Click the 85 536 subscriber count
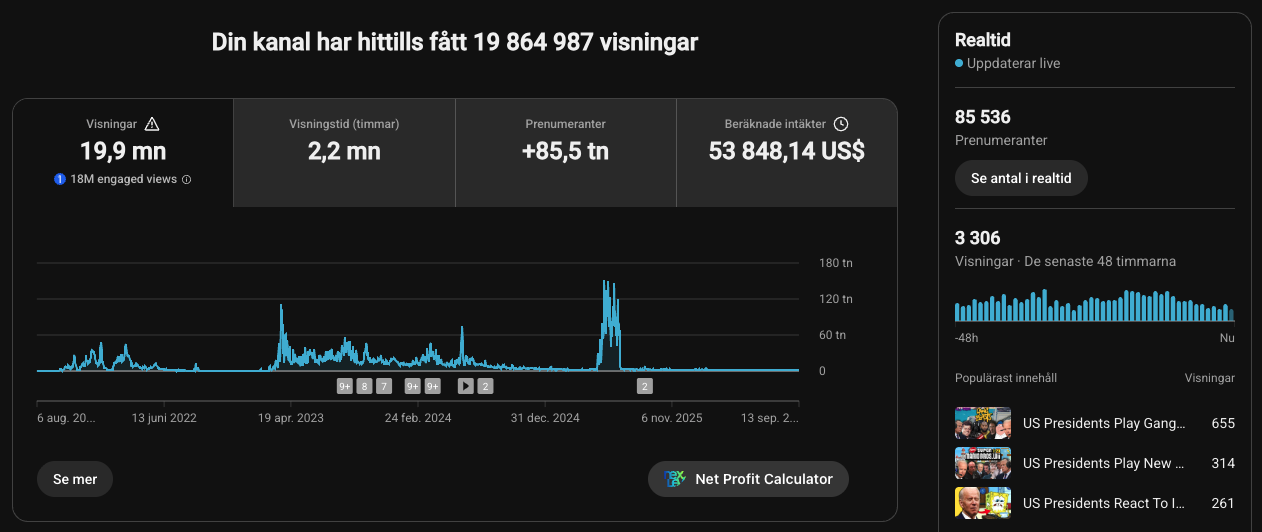The width and height of the screenshot is (1262, 532). 983,117
